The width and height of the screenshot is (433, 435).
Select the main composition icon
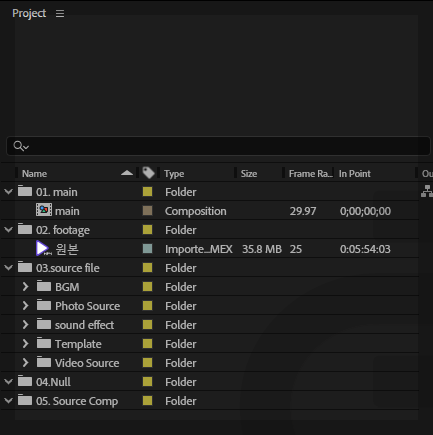click(44, 210)
